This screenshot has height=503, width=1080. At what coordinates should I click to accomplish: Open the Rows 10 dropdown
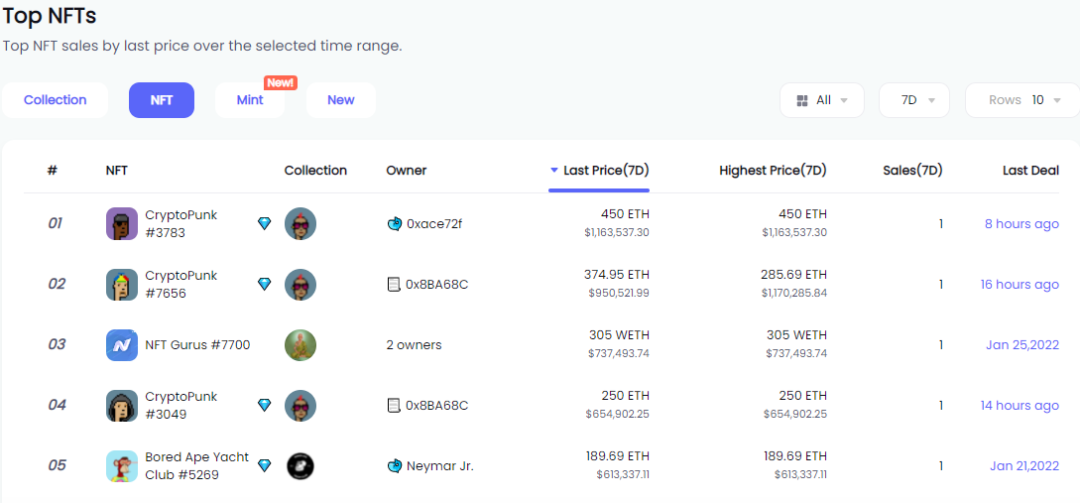click(1023, 101)
